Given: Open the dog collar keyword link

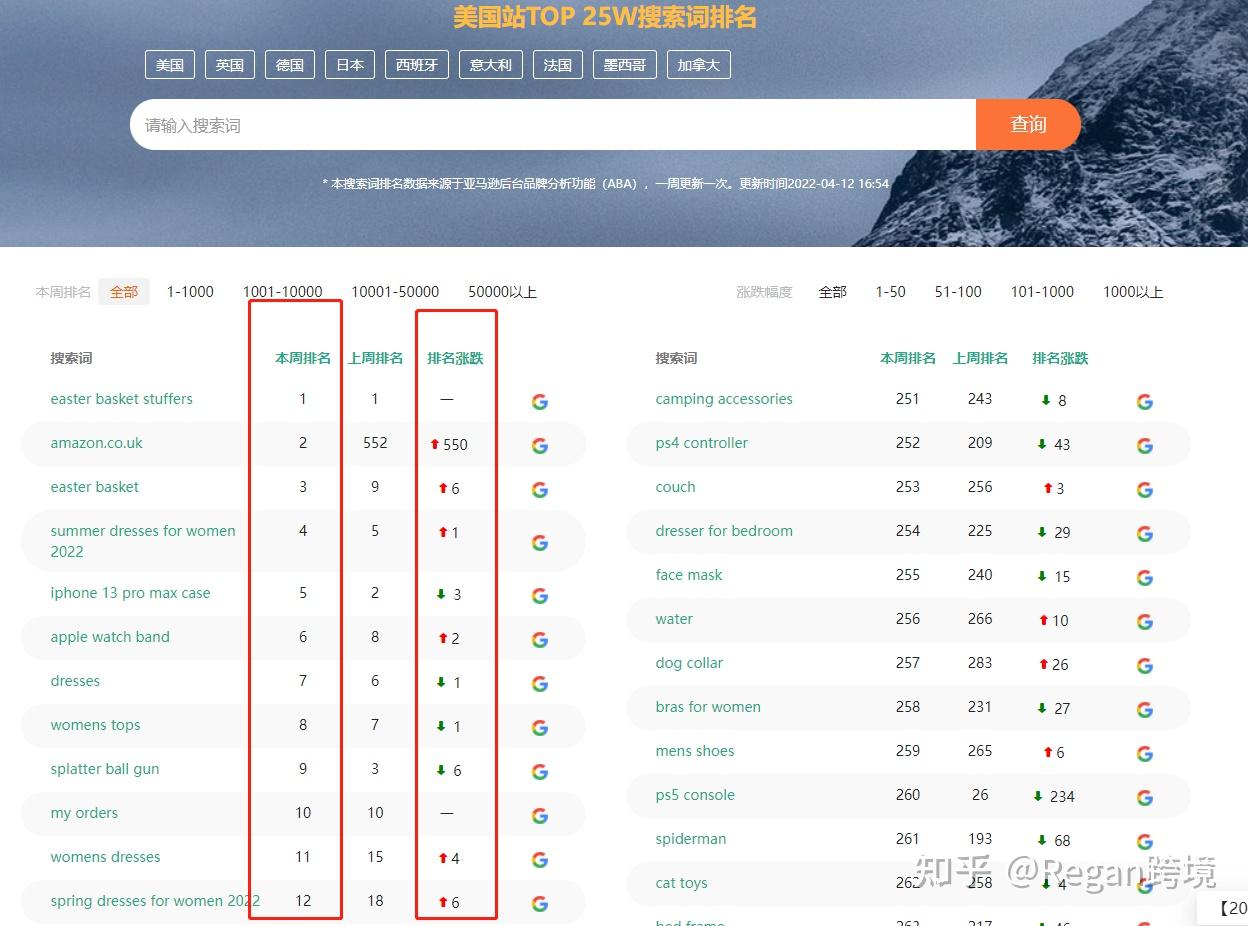Looking at the screenshot, I should click(689, 663).
